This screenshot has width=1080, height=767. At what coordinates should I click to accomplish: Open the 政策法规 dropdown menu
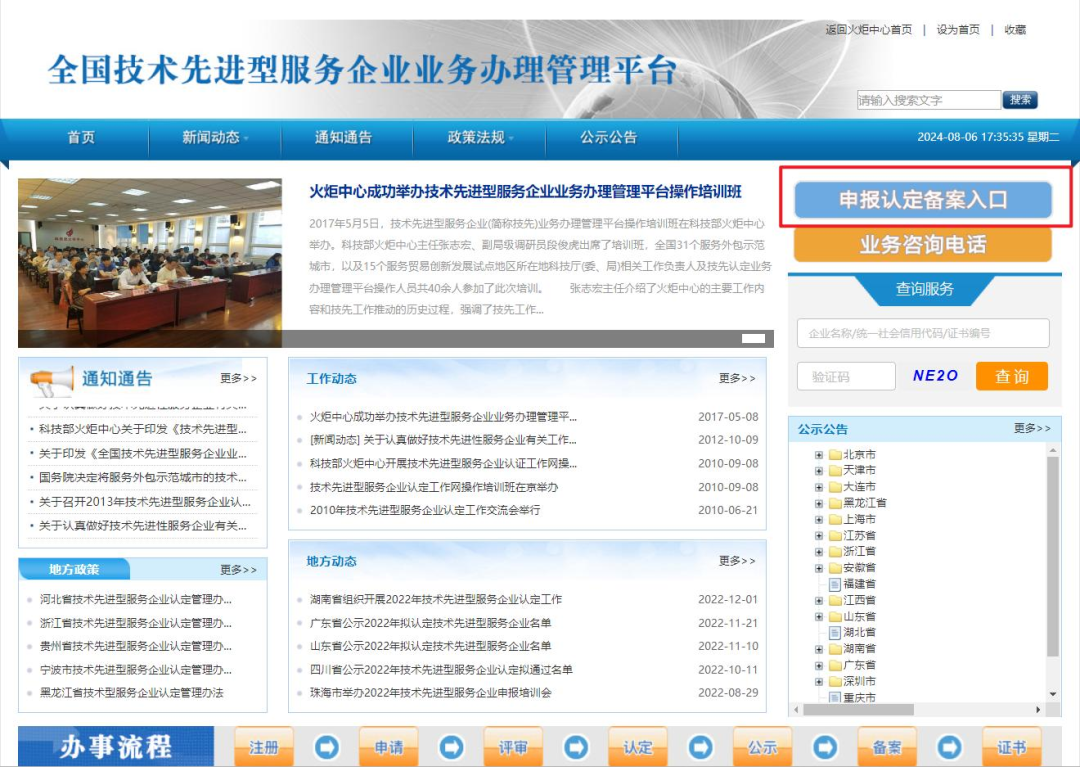[479, 139]
